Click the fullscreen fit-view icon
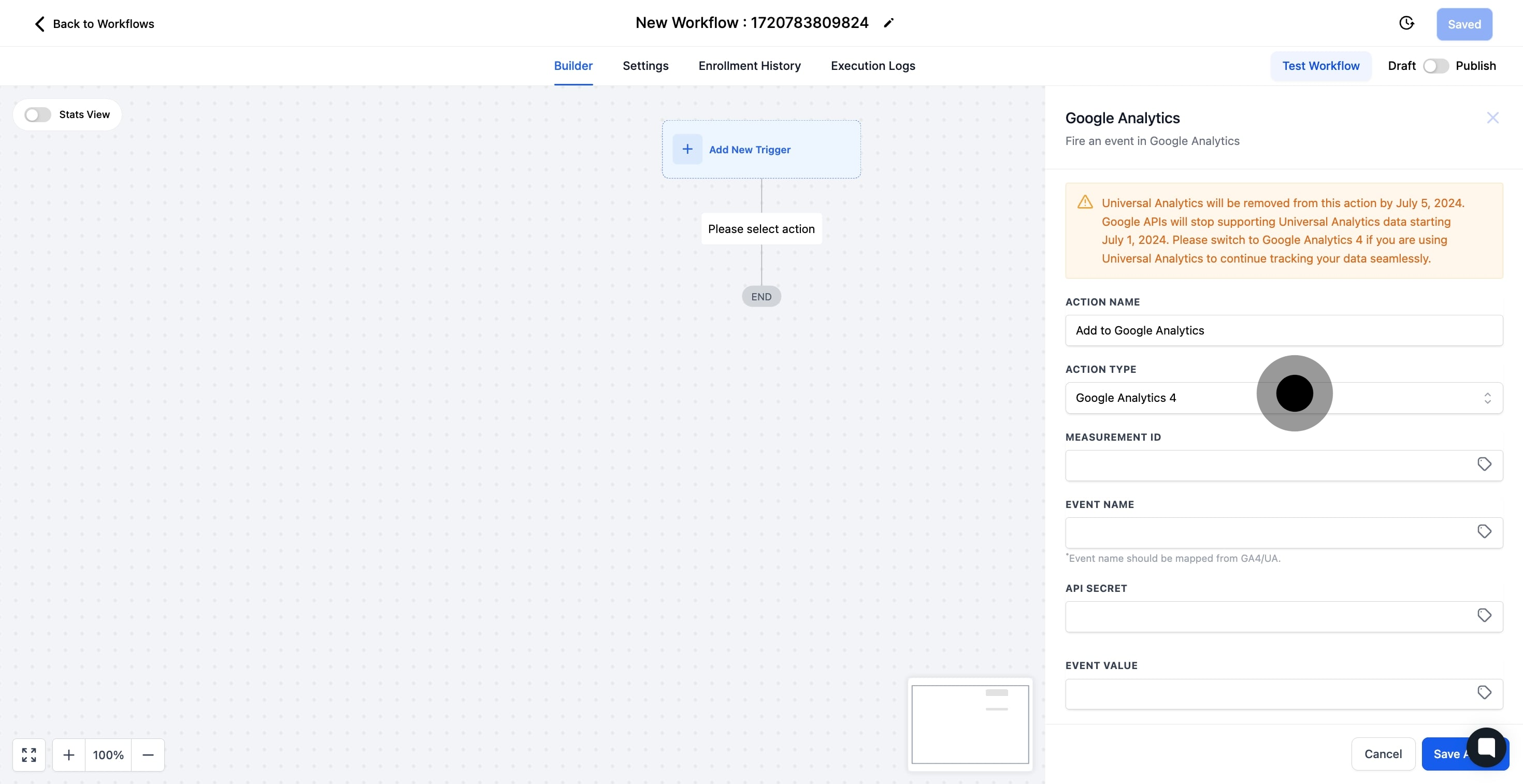 coord(29,754)
